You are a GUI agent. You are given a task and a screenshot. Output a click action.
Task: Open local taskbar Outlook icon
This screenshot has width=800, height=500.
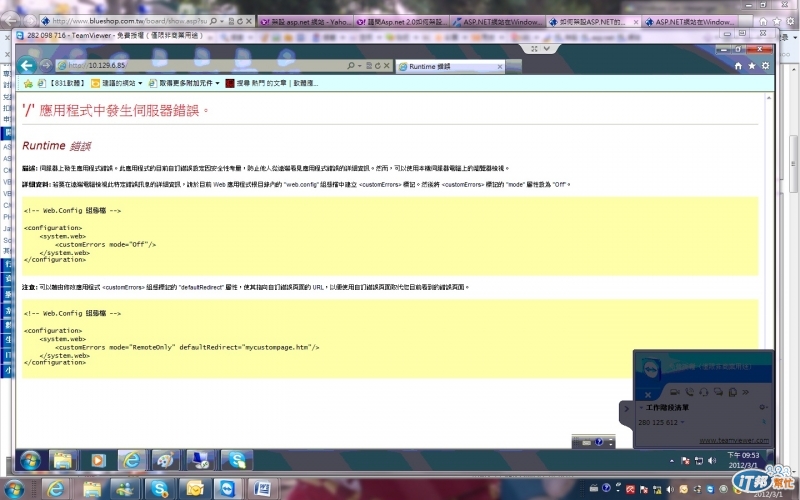(x=194, y=489)
